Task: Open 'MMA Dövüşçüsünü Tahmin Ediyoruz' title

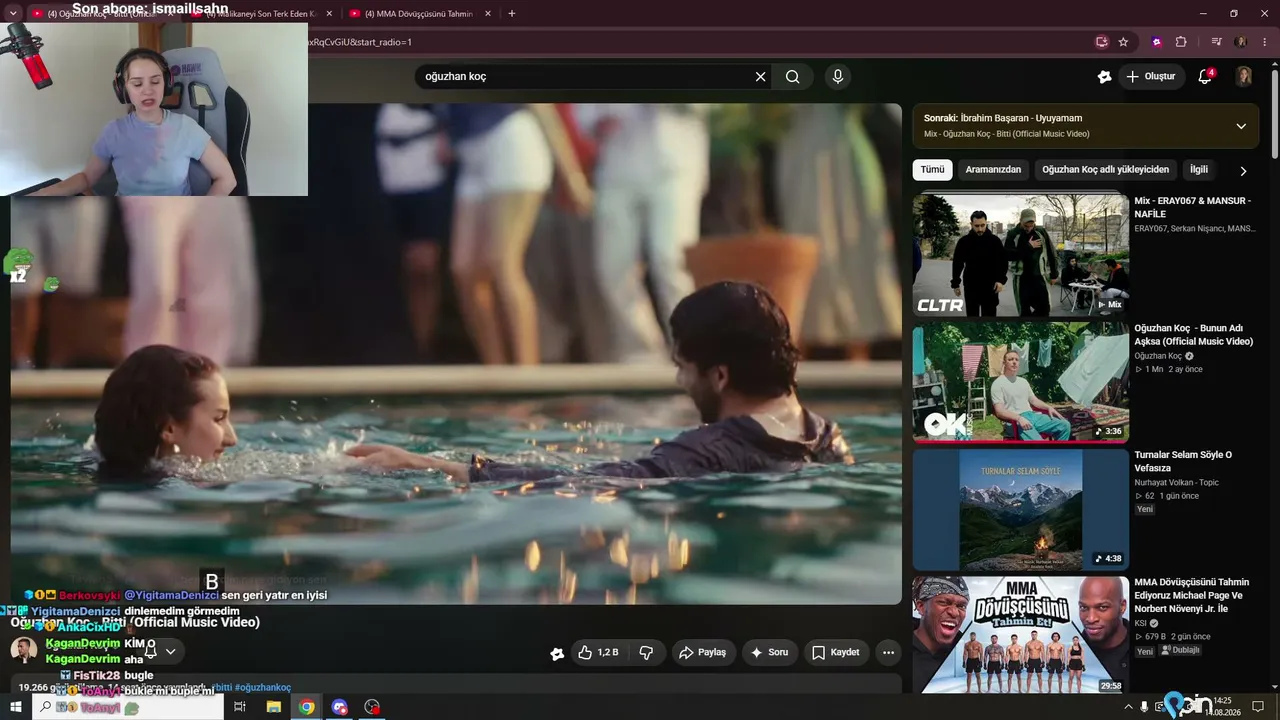Action: pos(1191,595)
